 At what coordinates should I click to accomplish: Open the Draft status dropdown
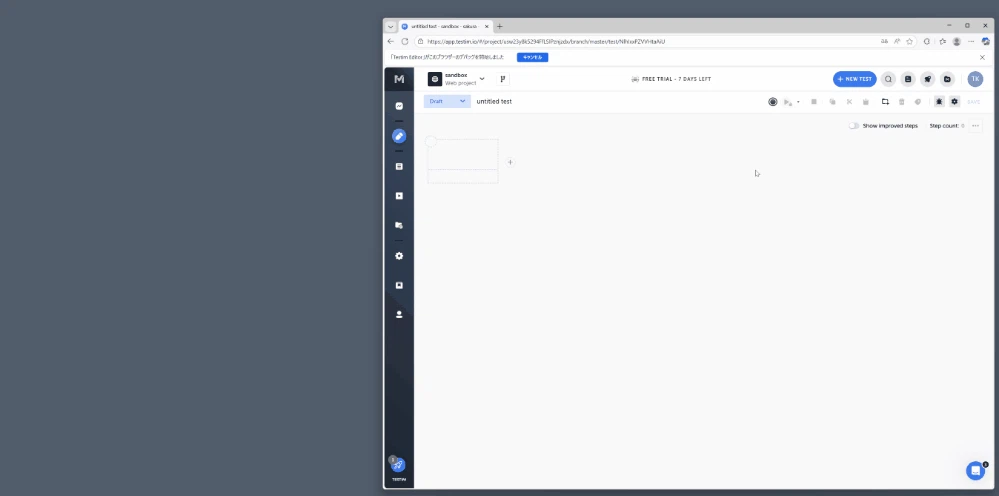tap(447, 101)
